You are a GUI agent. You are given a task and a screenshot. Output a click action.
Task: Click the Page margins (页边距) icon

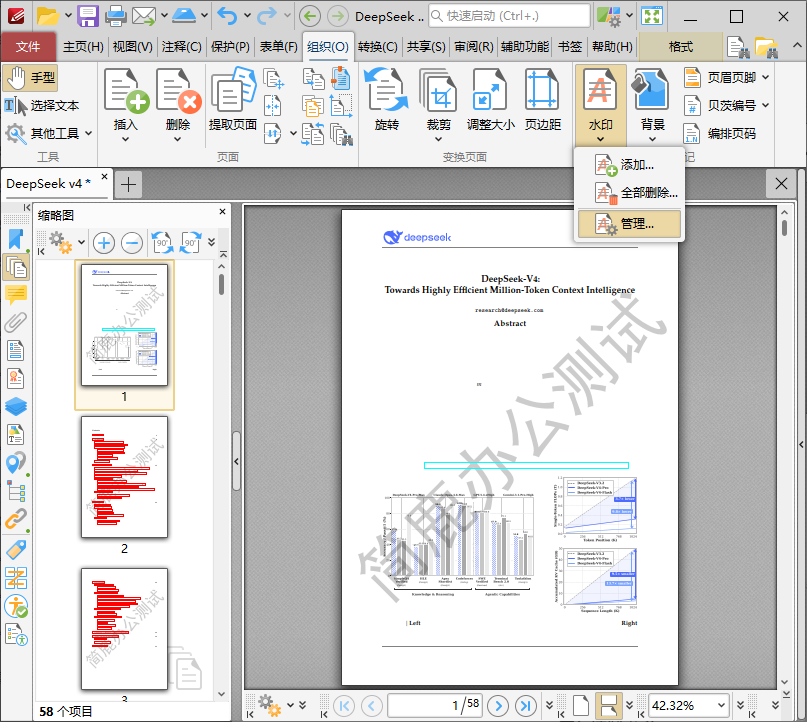pyautogui.click(x=542, y=98)
